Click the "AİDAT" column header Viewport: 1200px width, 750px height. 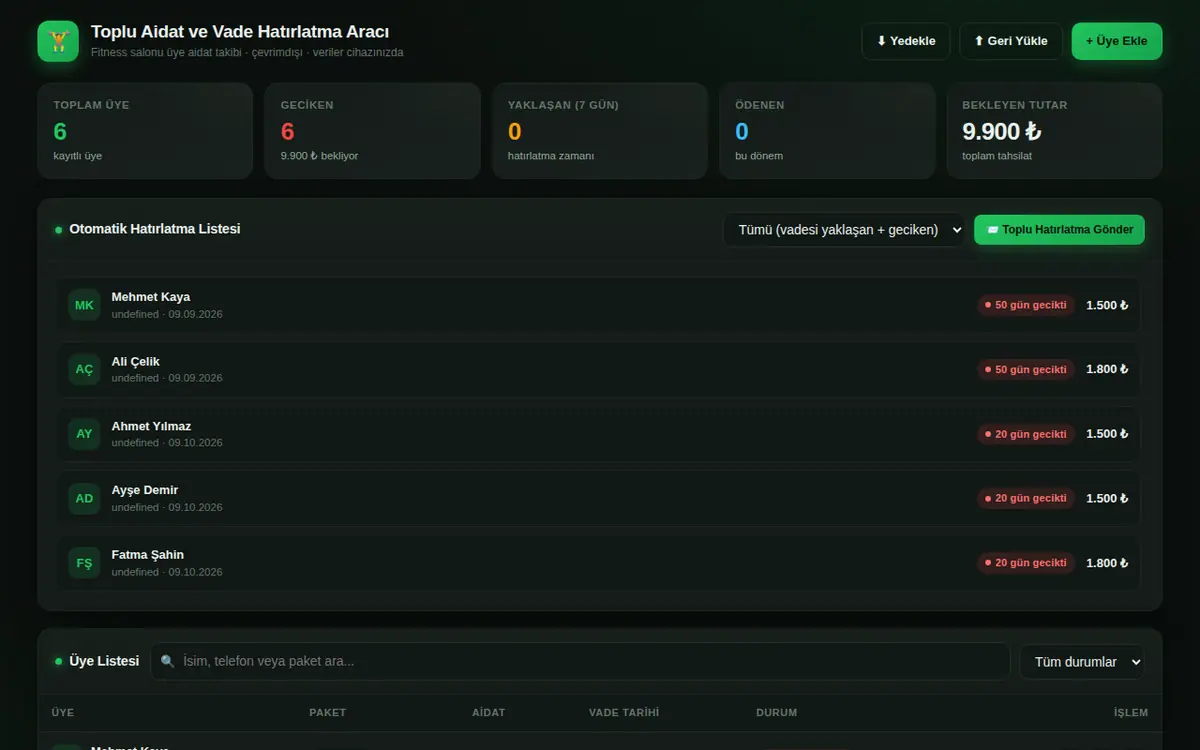point(488,713)
